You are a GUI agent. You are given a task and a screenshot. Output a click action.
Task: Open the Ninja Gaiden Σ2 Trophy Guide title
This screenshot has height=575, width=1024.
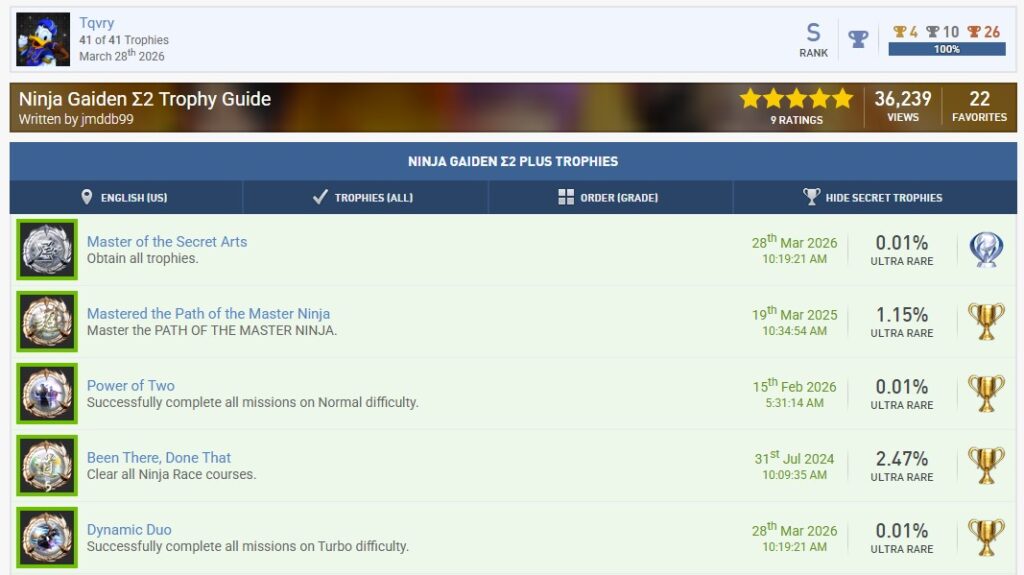(145, 99)
